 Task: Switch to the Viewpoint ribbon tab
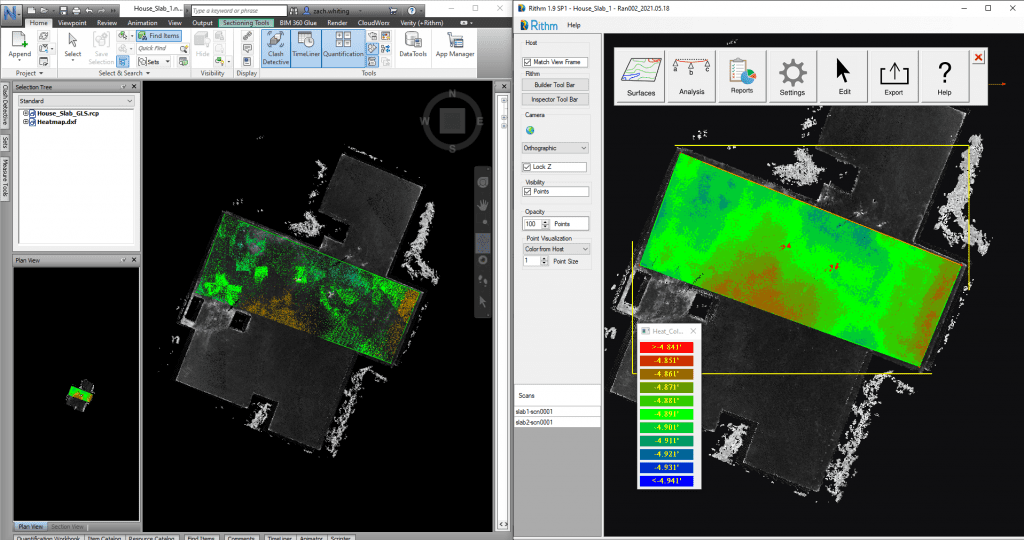click(x=72, y=23)
